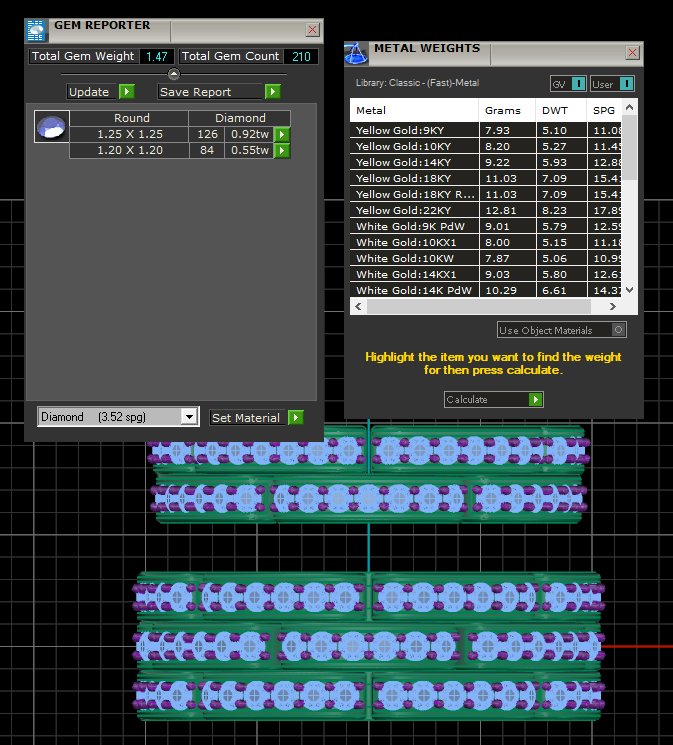Viewport: 673px width, 745px height.
Task: Click the Round shape header cell
Action: [x=129, y=118]
